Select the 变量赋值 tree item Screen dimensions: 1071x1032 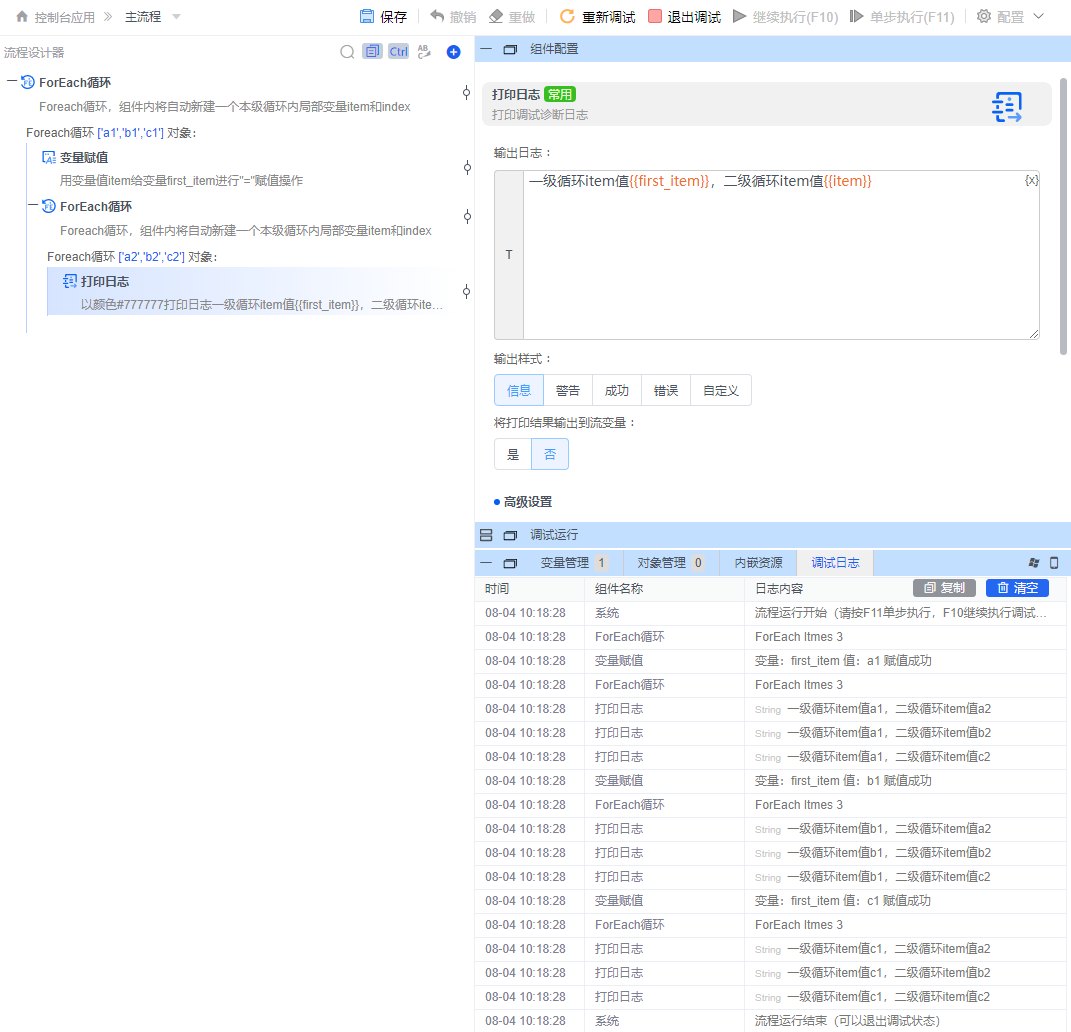(84, 158)
